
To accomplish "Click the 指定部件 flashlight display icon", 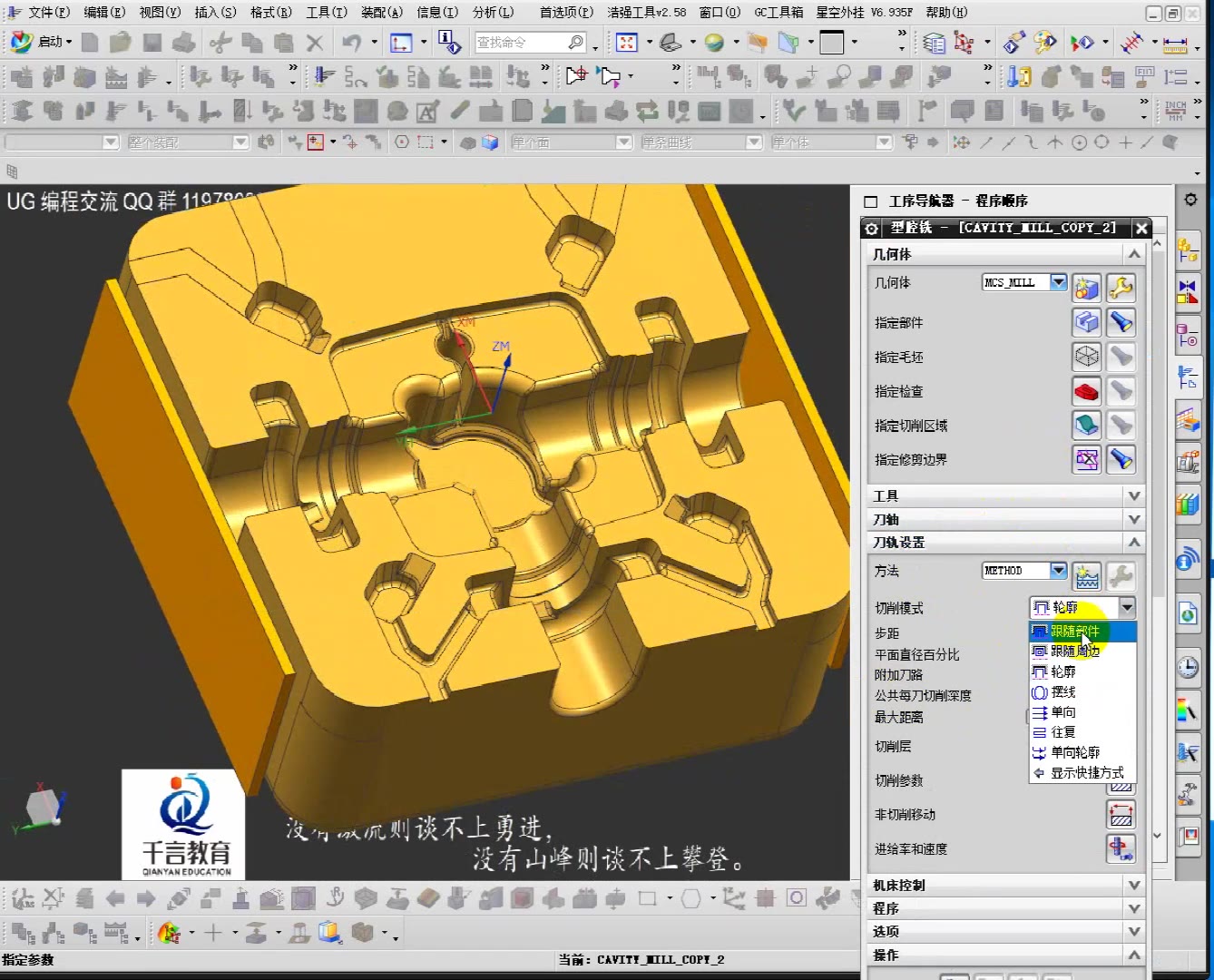I will (x=1121, y=322).
